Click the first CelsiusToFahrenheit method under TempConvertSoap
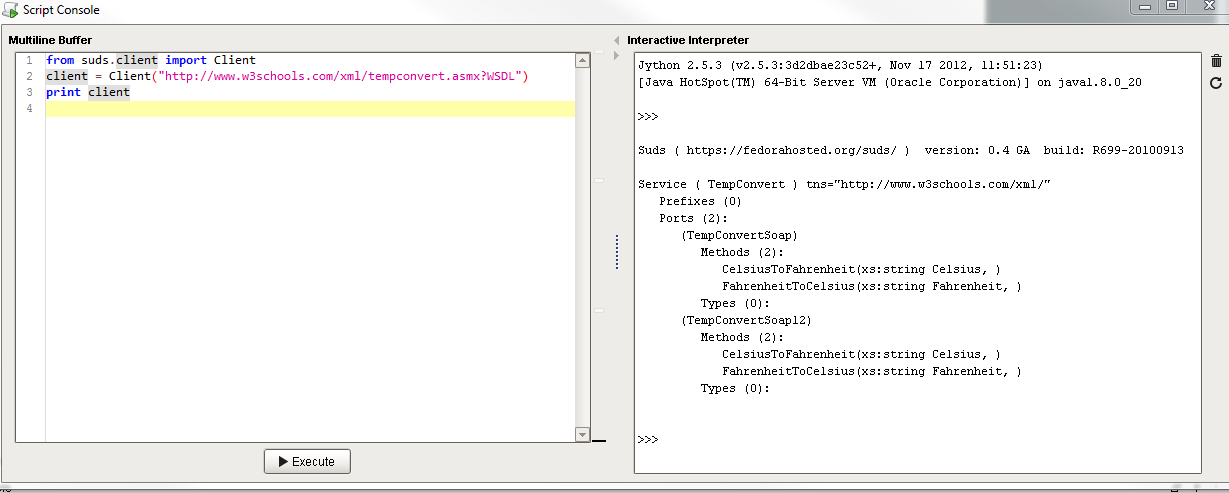Viewport: 1229px width, 493px height. (860, 269)
